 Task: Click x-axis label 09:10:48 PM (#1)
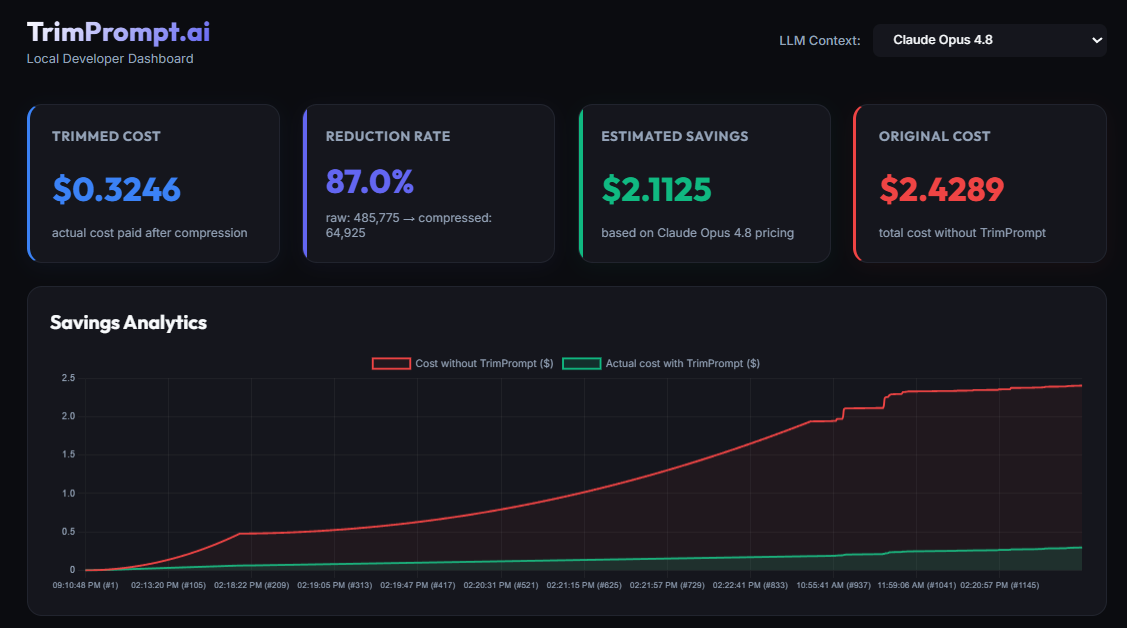[x=86, y=586]
